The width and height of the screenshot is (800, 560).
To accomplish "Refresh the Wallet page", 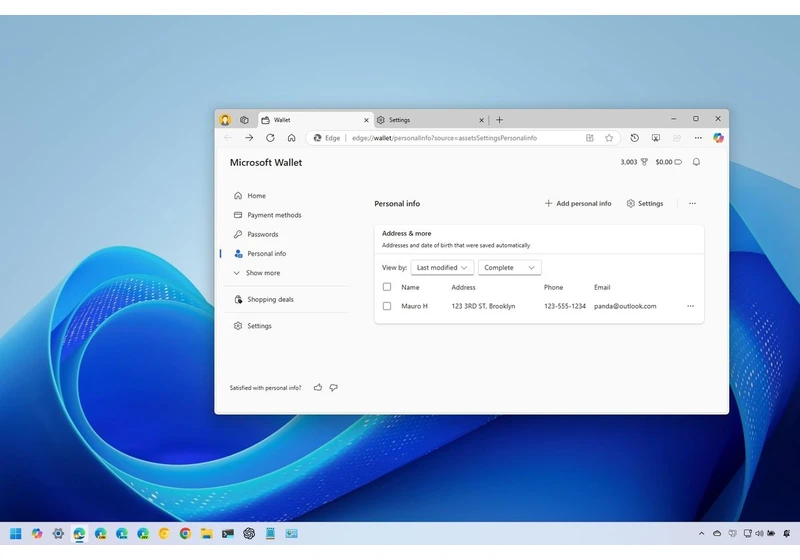I will [x=270, y=138].
